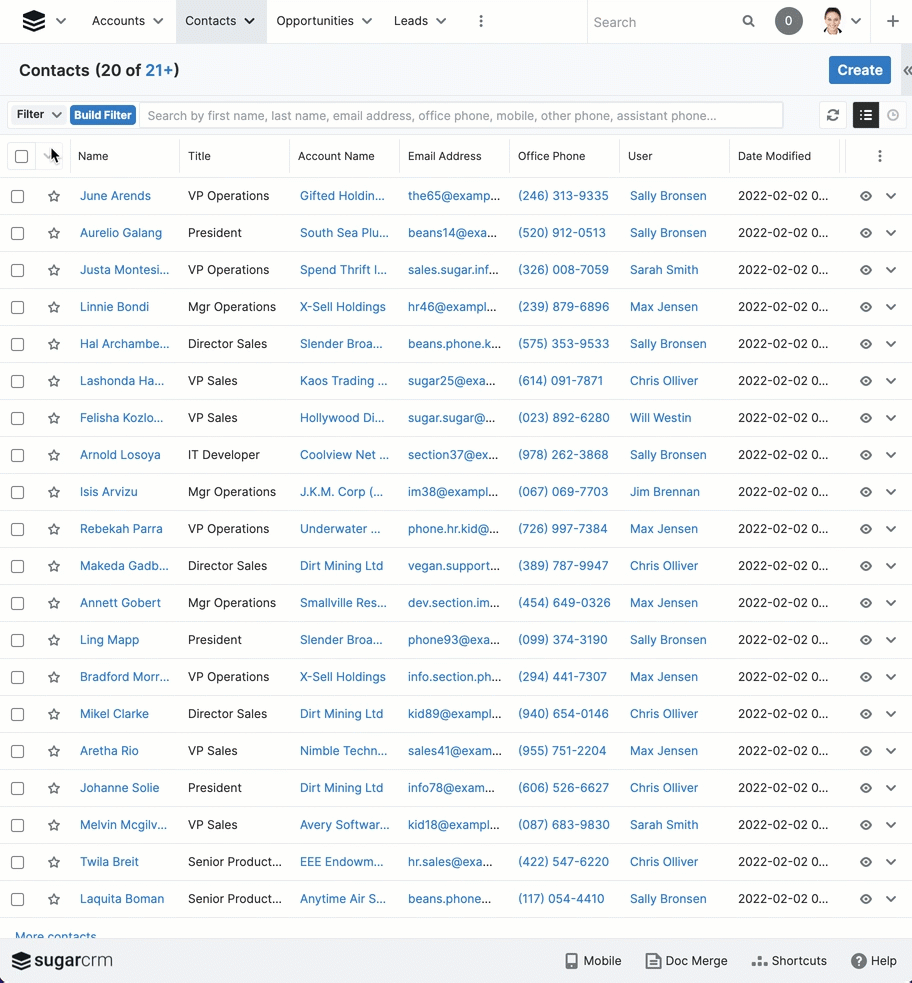Open the activity stream clock view
This screenshot has width=912, height=983.
tap(893, 116)
